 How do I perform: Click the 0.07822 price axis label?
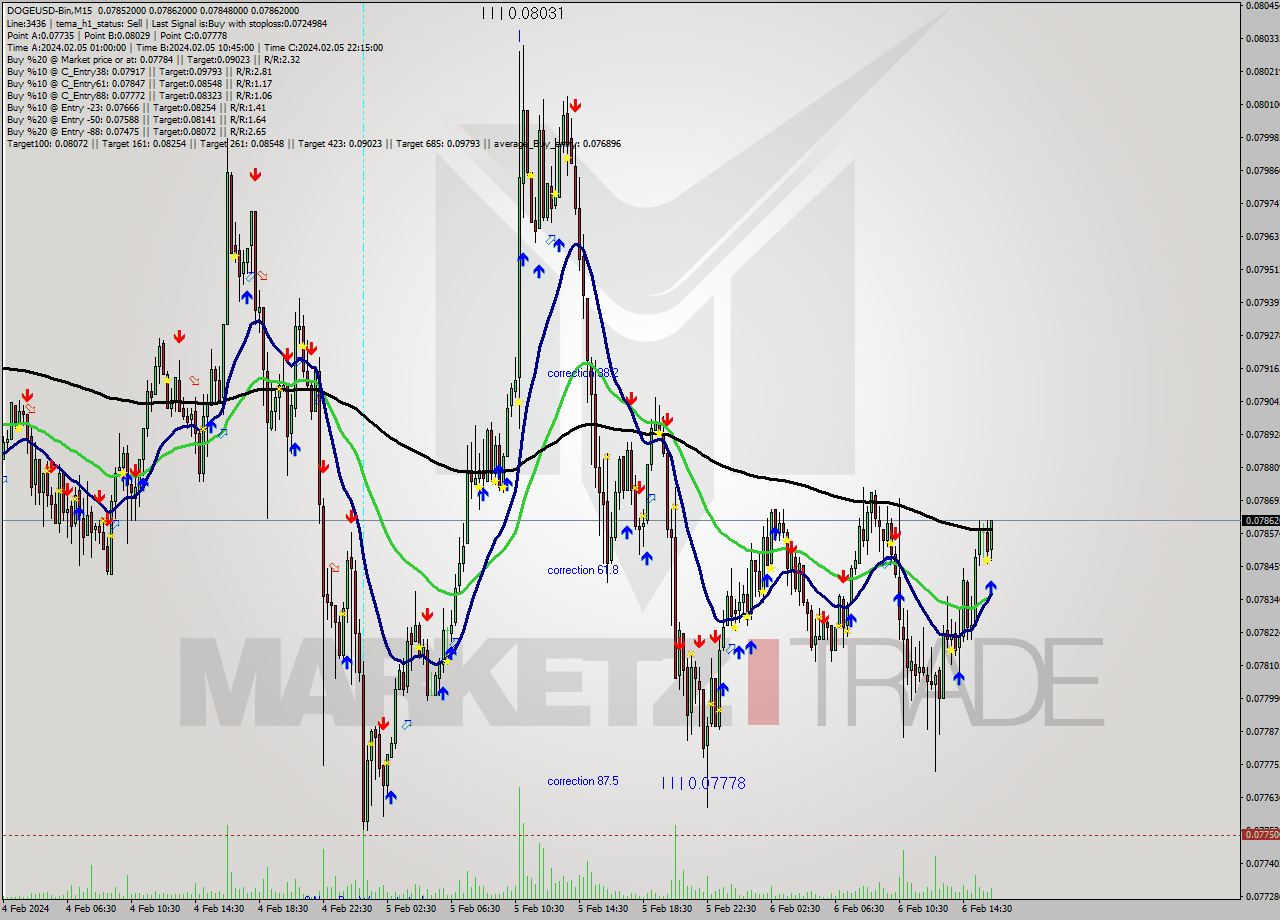tap(1262, 632)
